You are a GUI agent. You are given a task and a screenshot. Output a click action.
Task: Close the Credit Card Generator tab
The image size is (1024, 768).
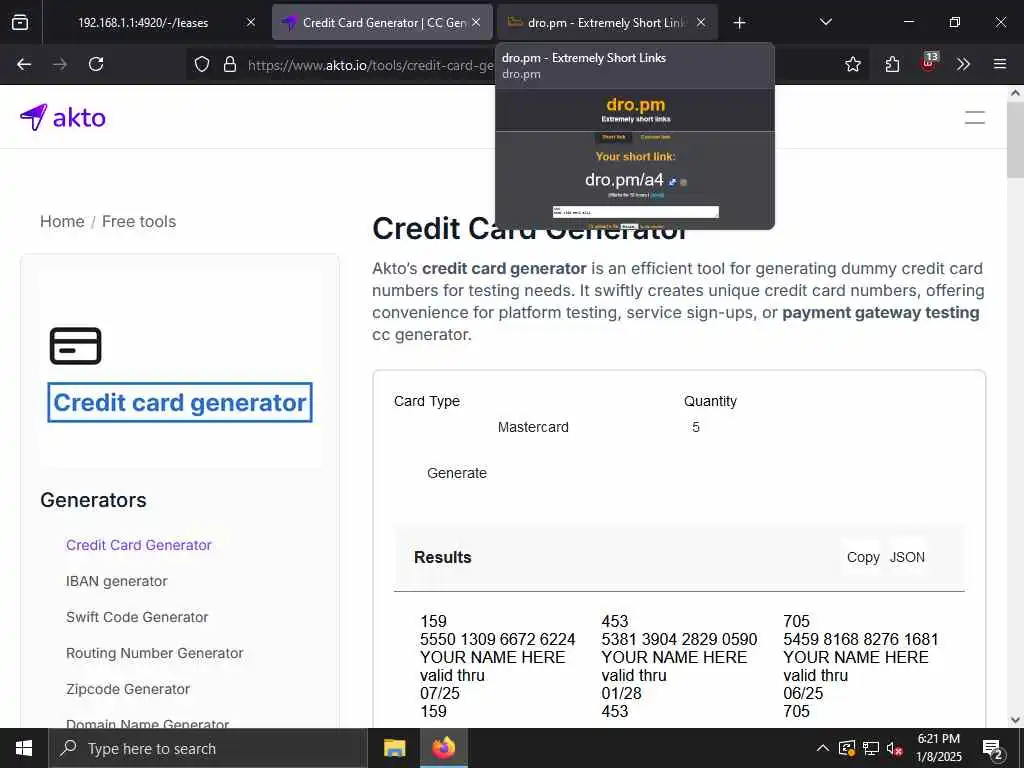pos(476,22)
